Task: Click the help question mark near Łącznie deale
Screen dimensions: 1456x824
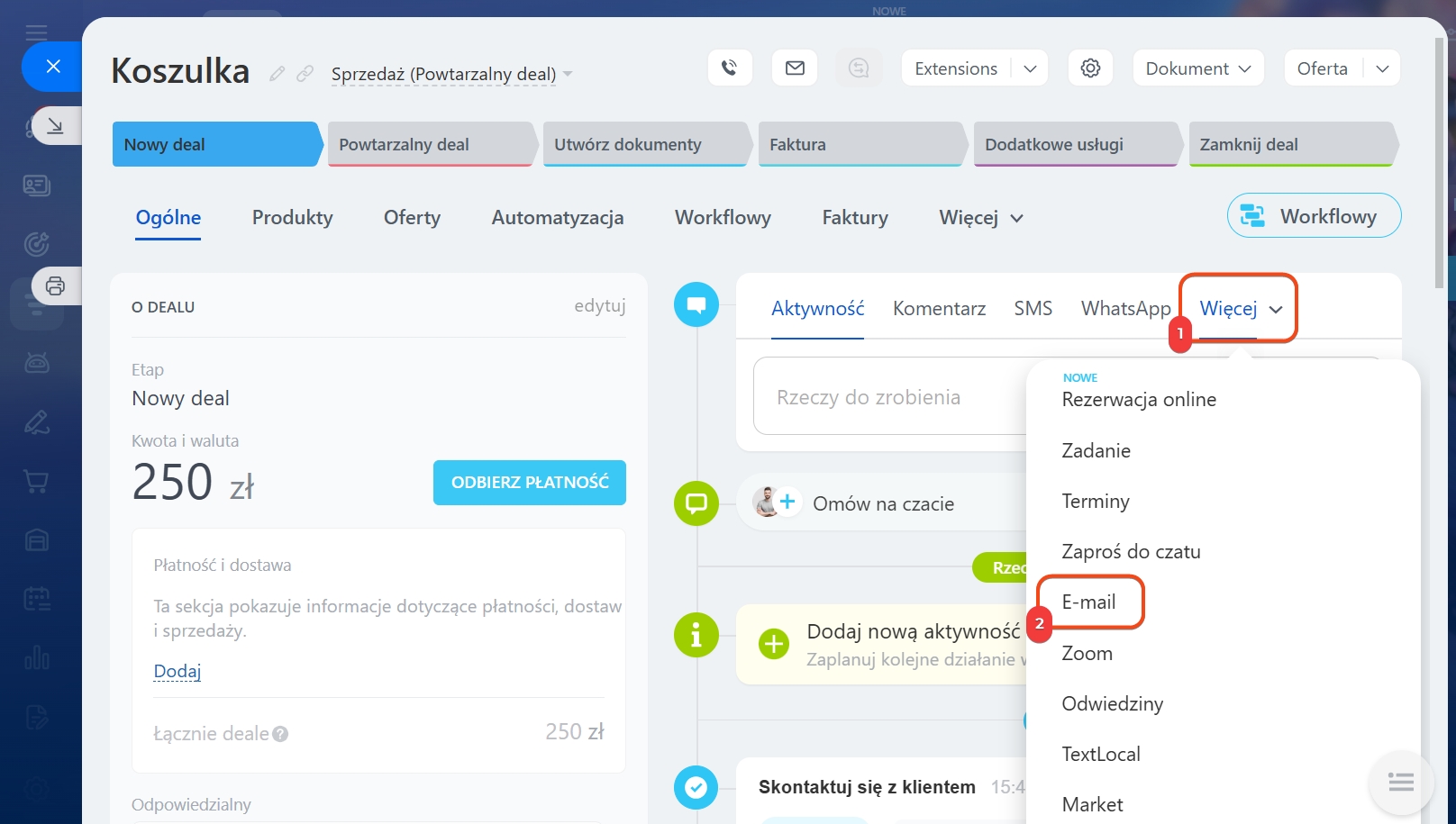Action: click(x=280, y=734)
